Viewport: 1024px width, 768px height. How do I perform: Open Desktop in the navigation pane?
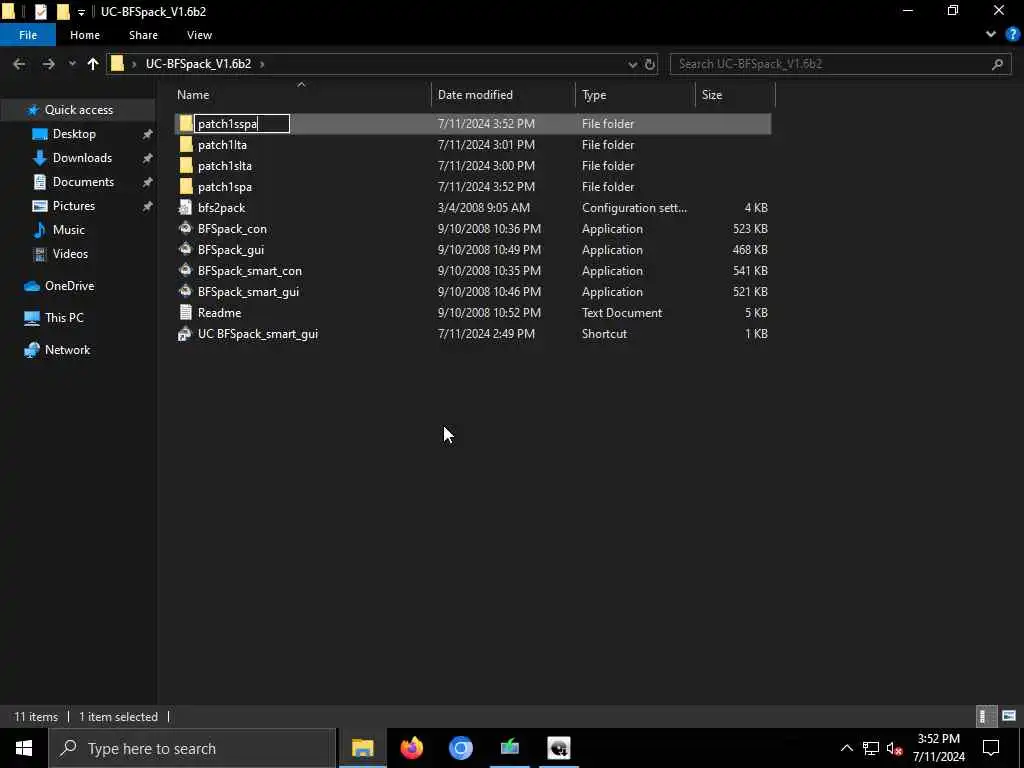[x=74, y=134]
